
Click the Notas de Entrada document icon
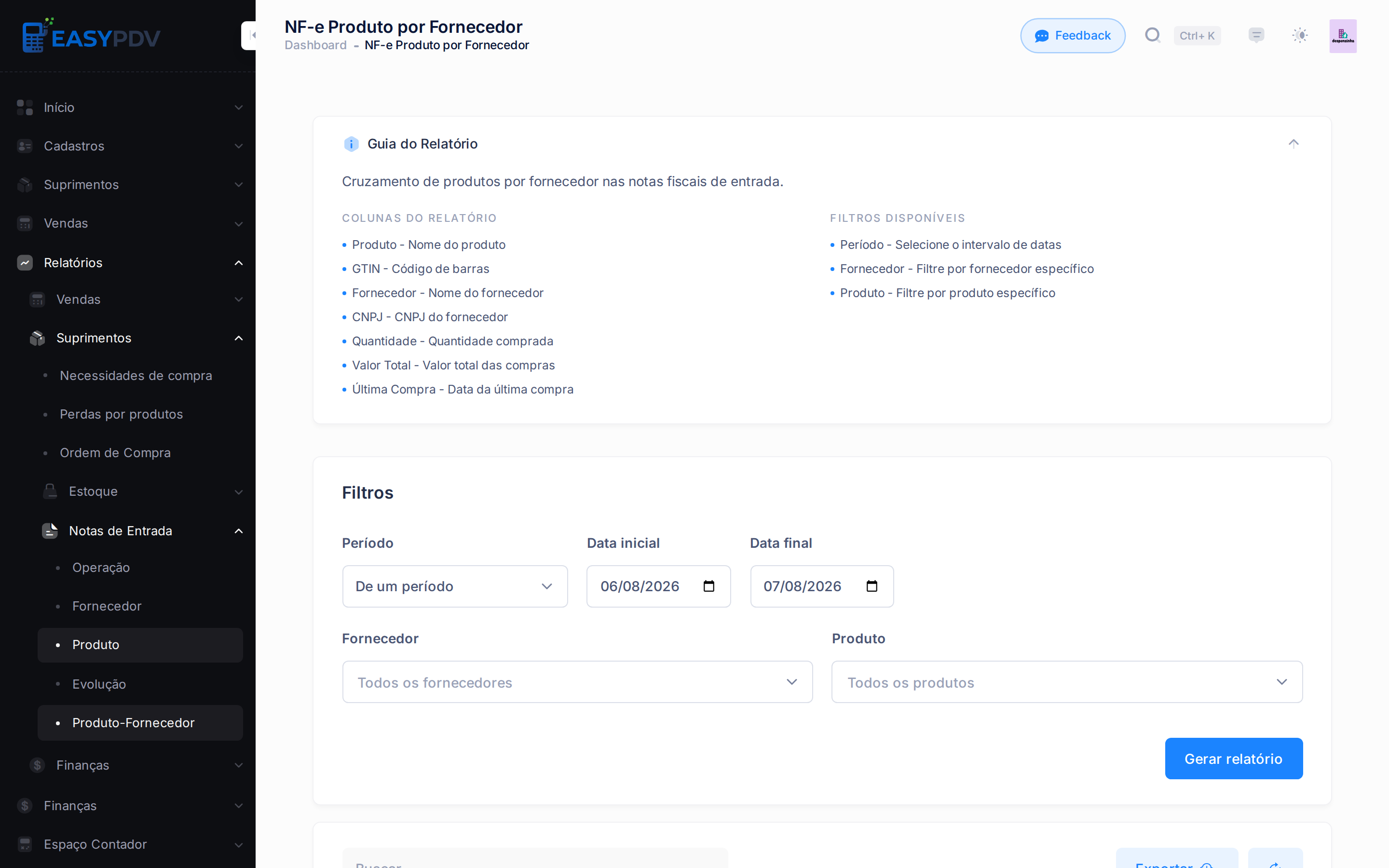(x=50, y=531)
